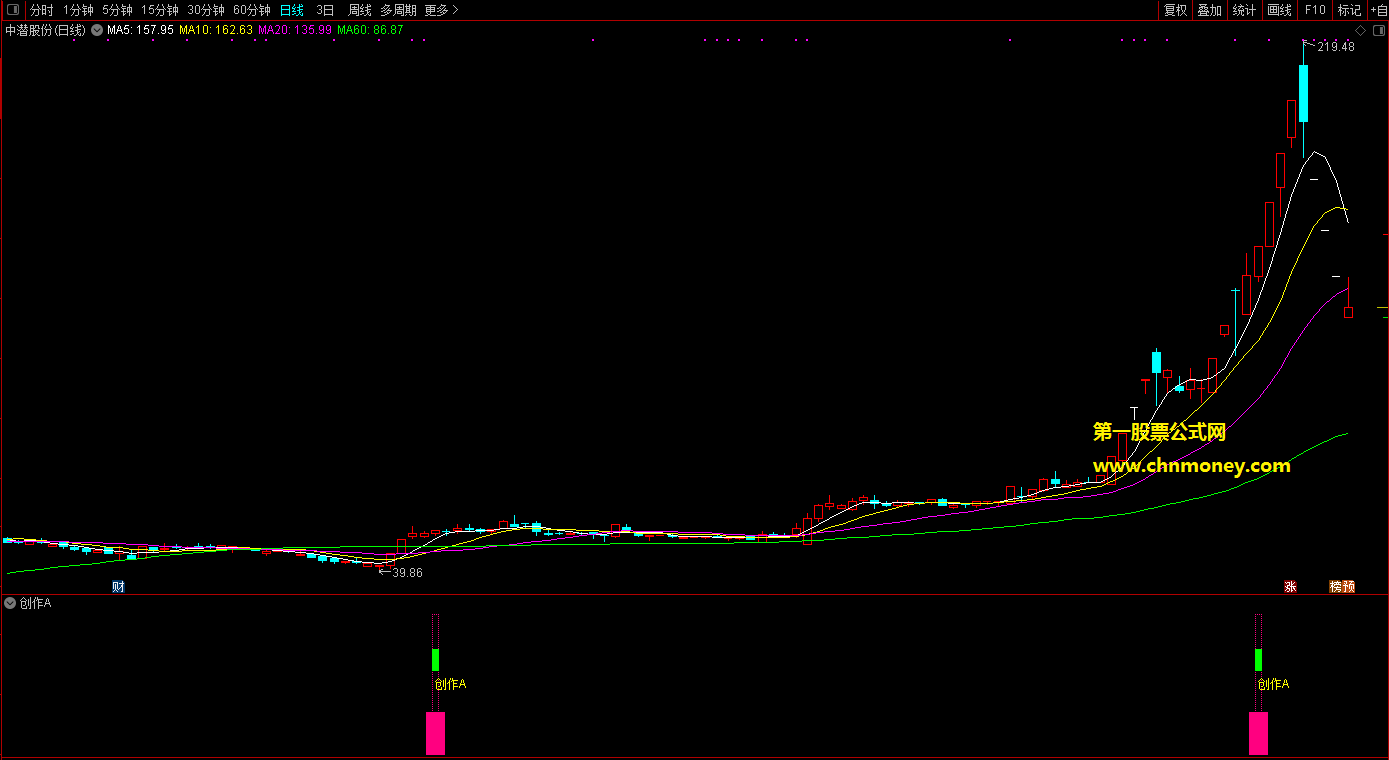Toggle the right panel icon

coord(1378,31)
